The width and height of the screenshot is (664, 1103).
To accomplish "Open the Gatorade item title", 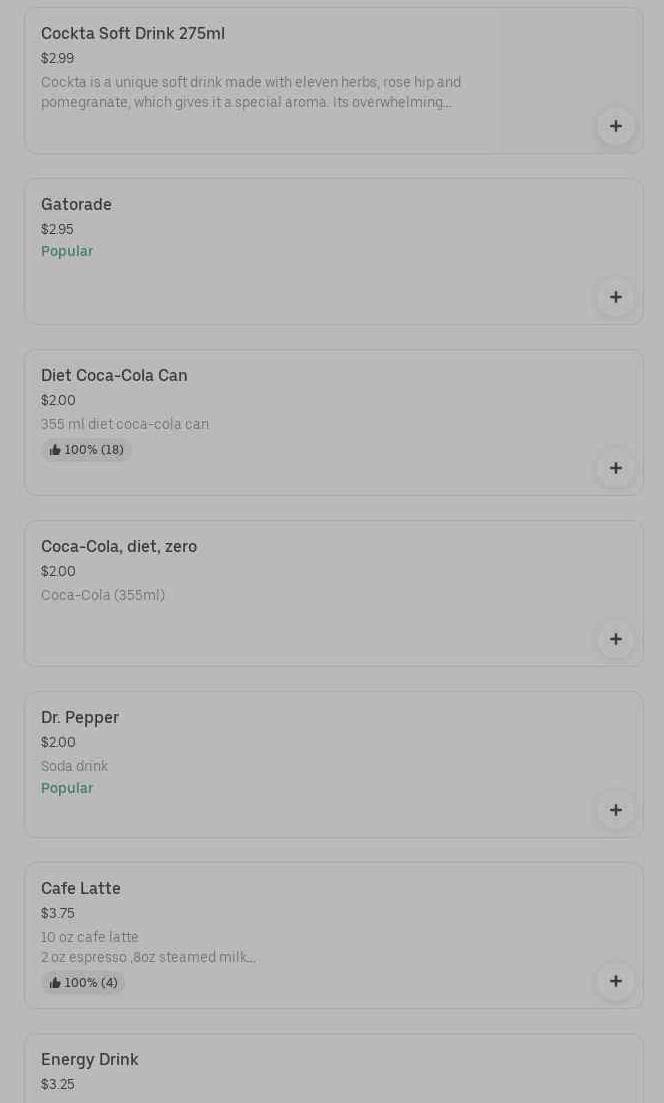I will (x=76, y=205).
